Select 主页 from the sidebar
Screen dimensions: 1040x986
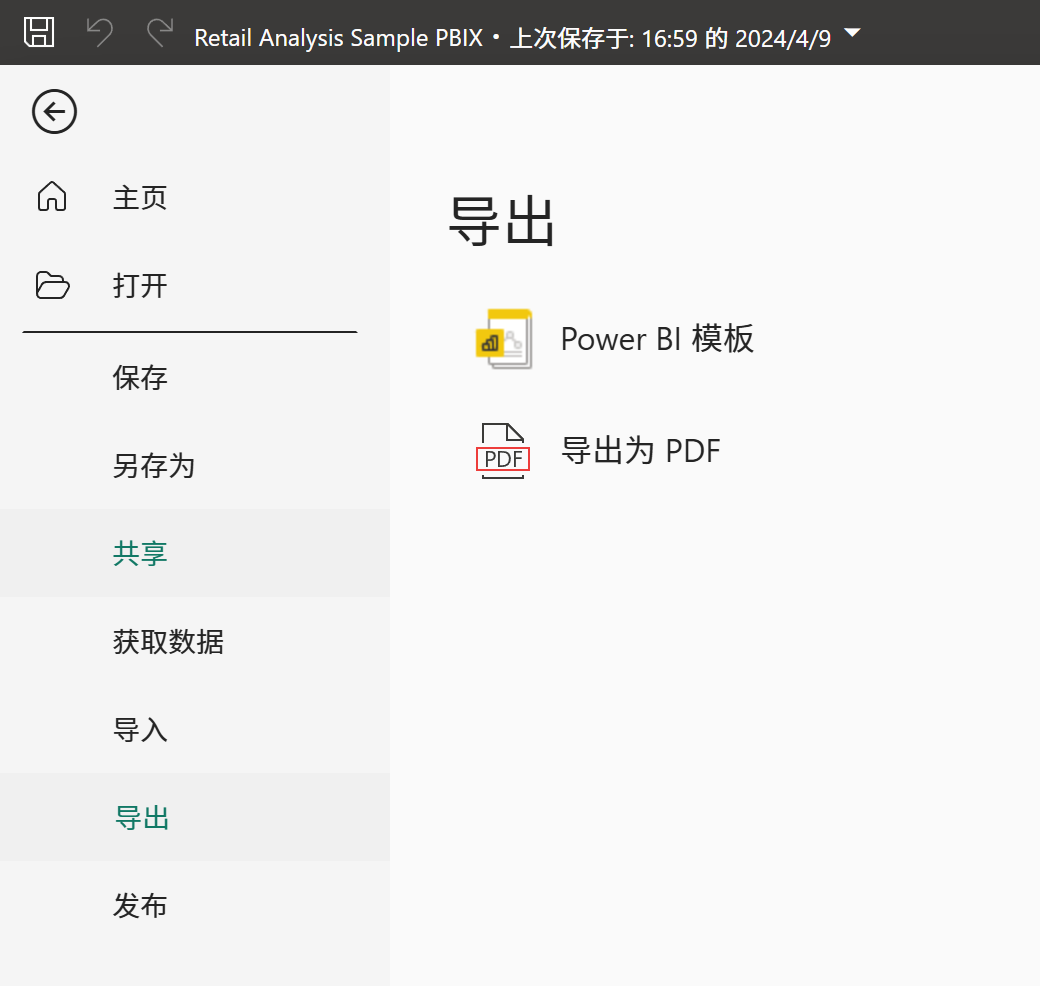point(140,197)
